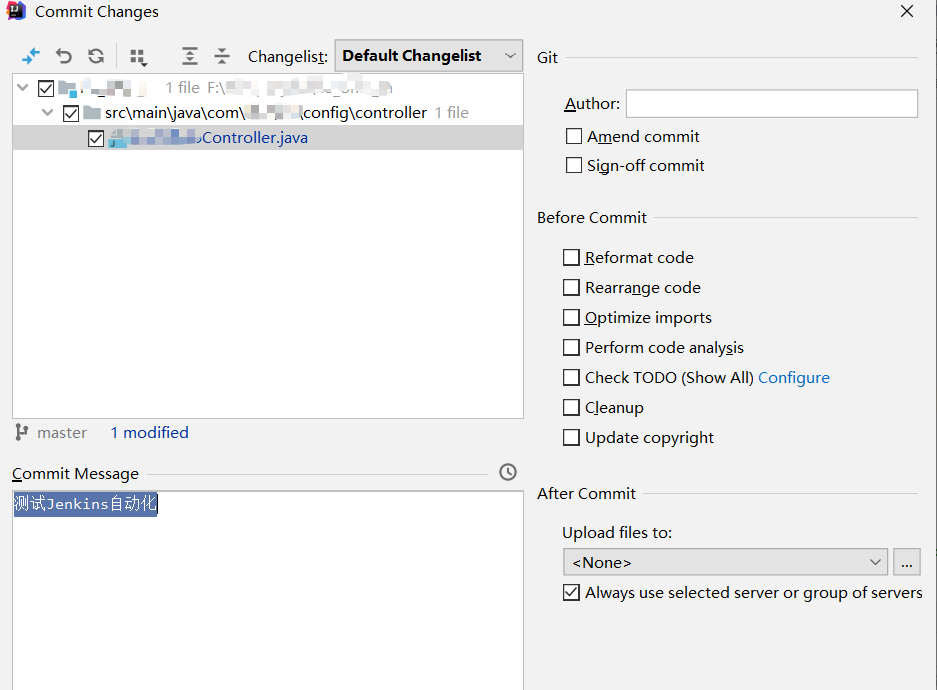Click the Configure link for TODO check
This screenshot has width=937, height=690.
pyautogui.click(x=793, y=378)
